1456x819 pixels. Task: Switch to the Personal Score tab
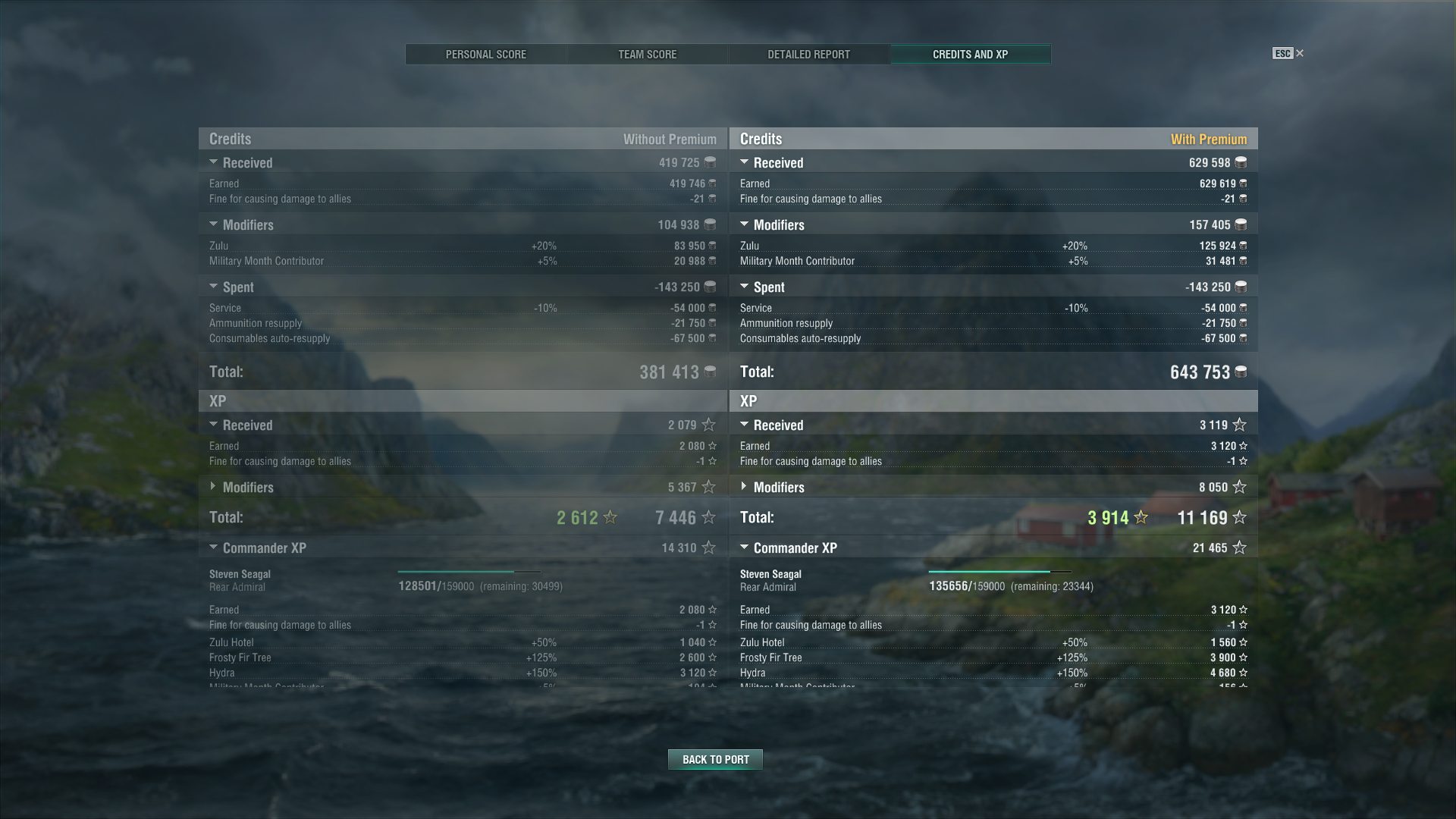click(x=486, y=54)
